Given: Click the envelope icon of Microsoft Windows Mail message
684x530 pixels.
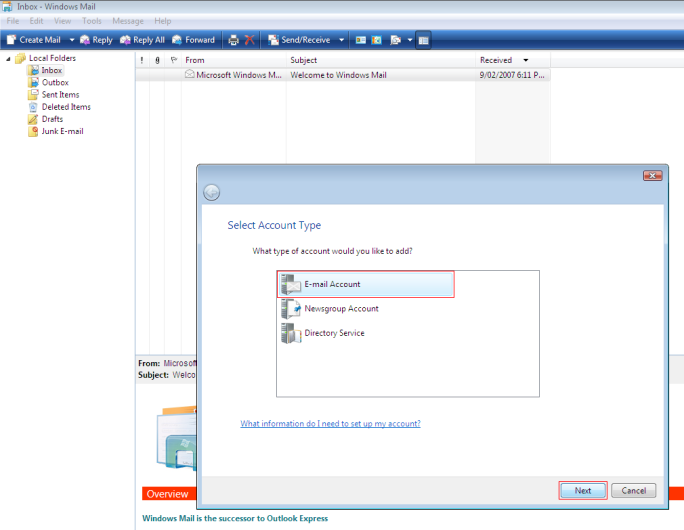Looking at the screenshot, I should [189, 74].
